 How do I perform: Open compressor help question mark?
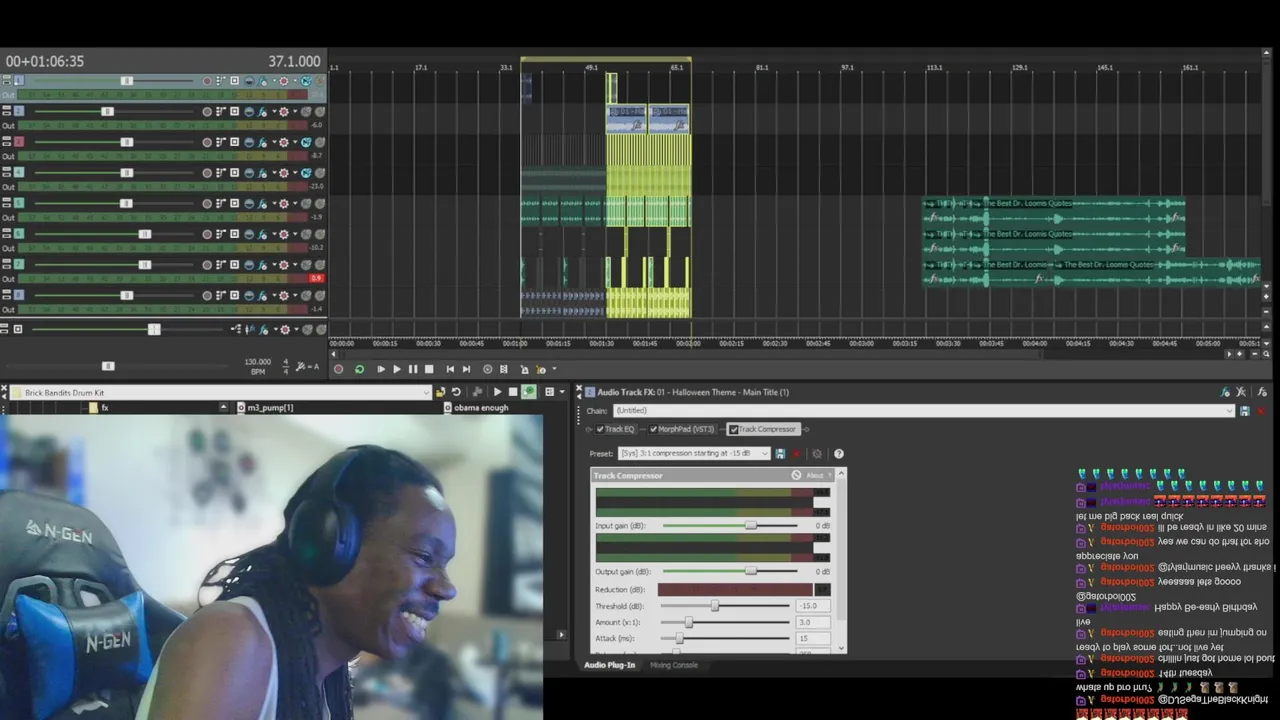point(839,454)
